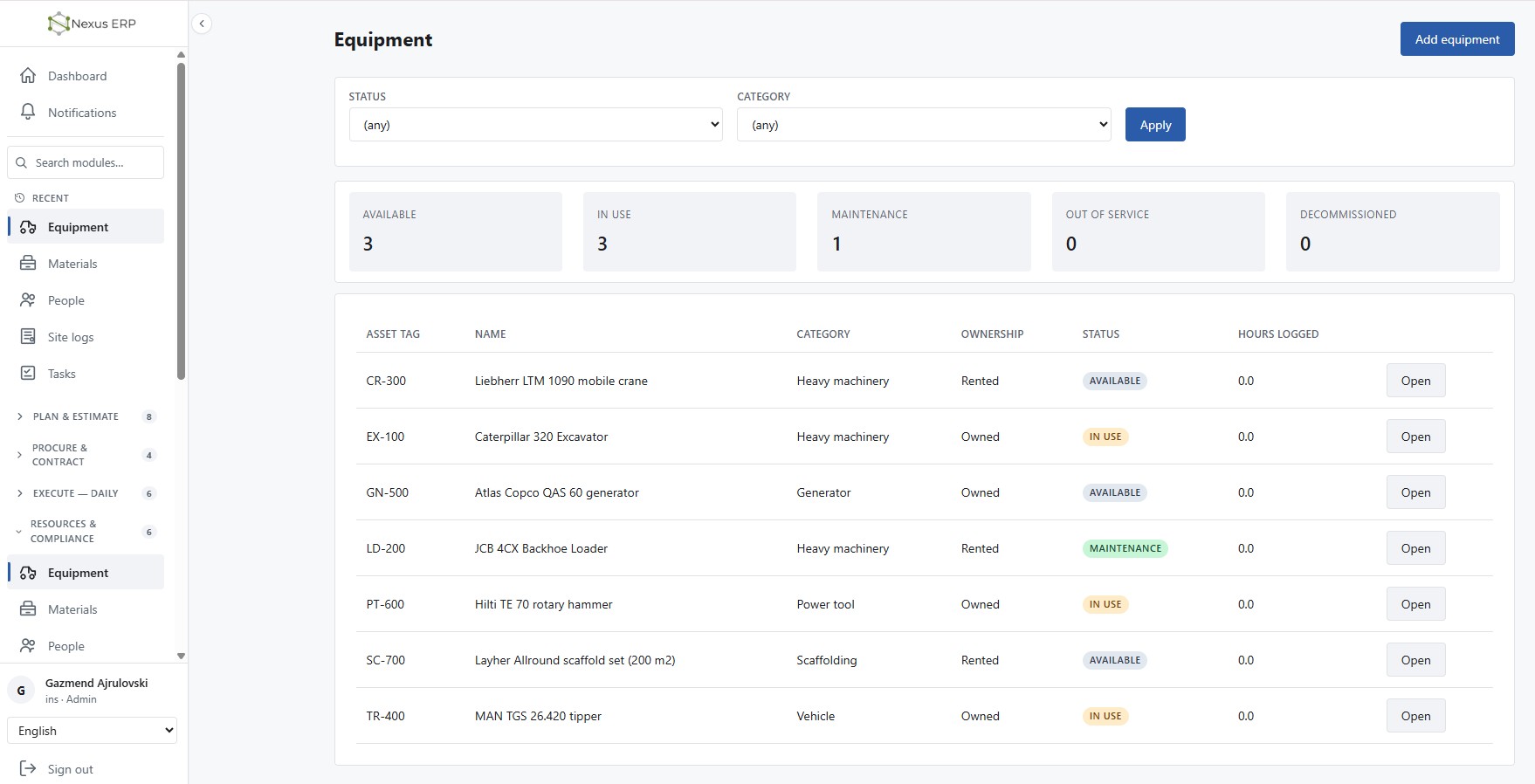Open the LD-200 JCB Backhoe Loader record
Screen dimensions: 1535x784
(1415, 548)
